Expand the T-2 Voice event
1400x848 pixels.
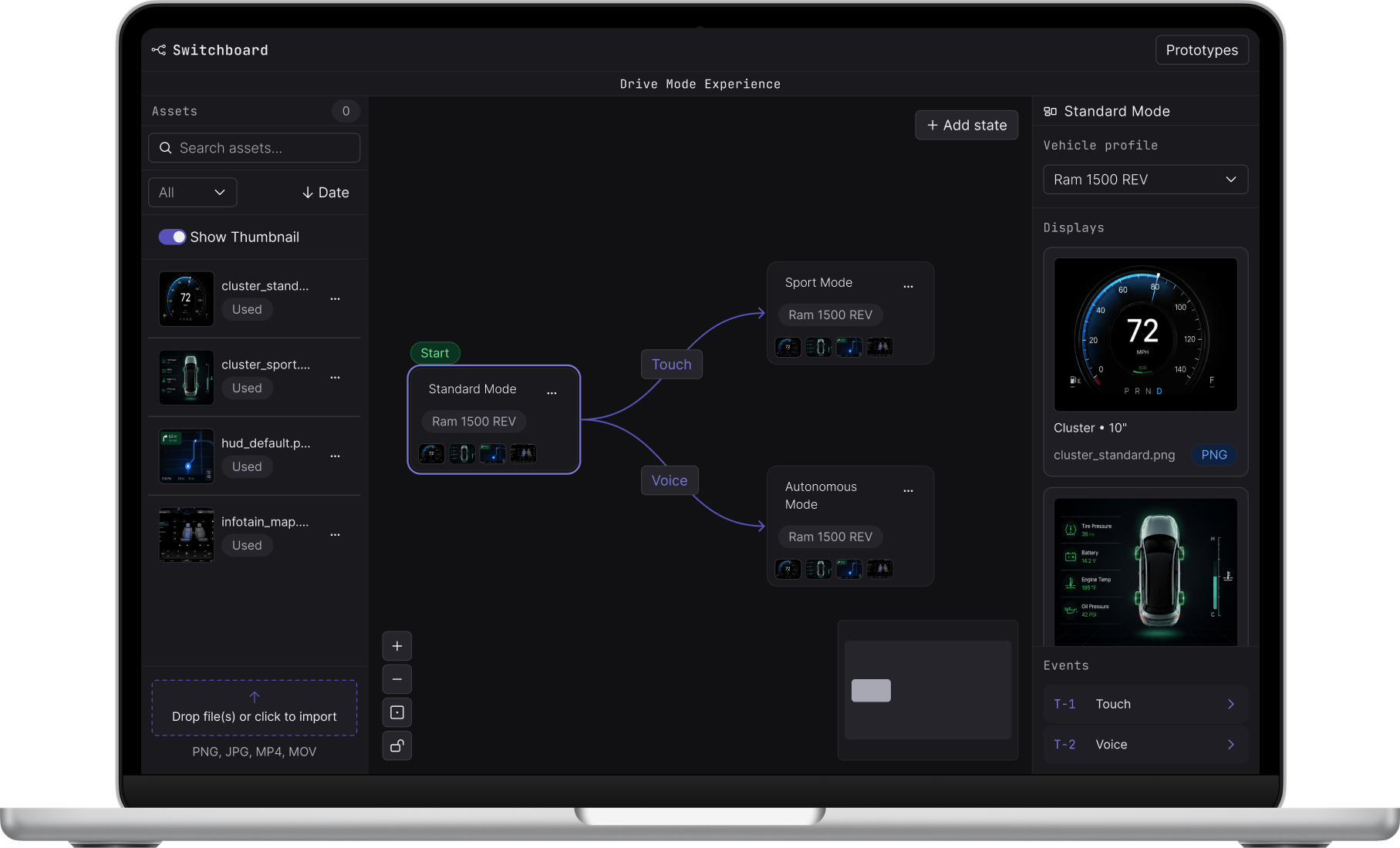tap(1145, 745)
